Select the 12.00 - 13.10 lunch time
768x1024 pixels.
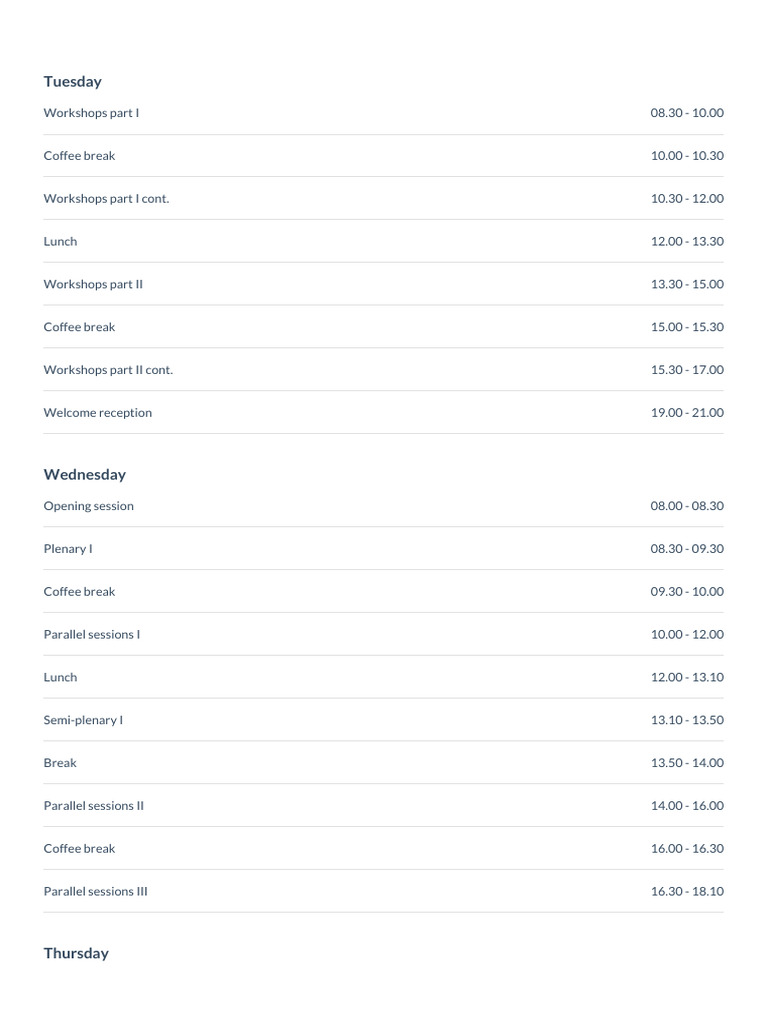[687, 677]
